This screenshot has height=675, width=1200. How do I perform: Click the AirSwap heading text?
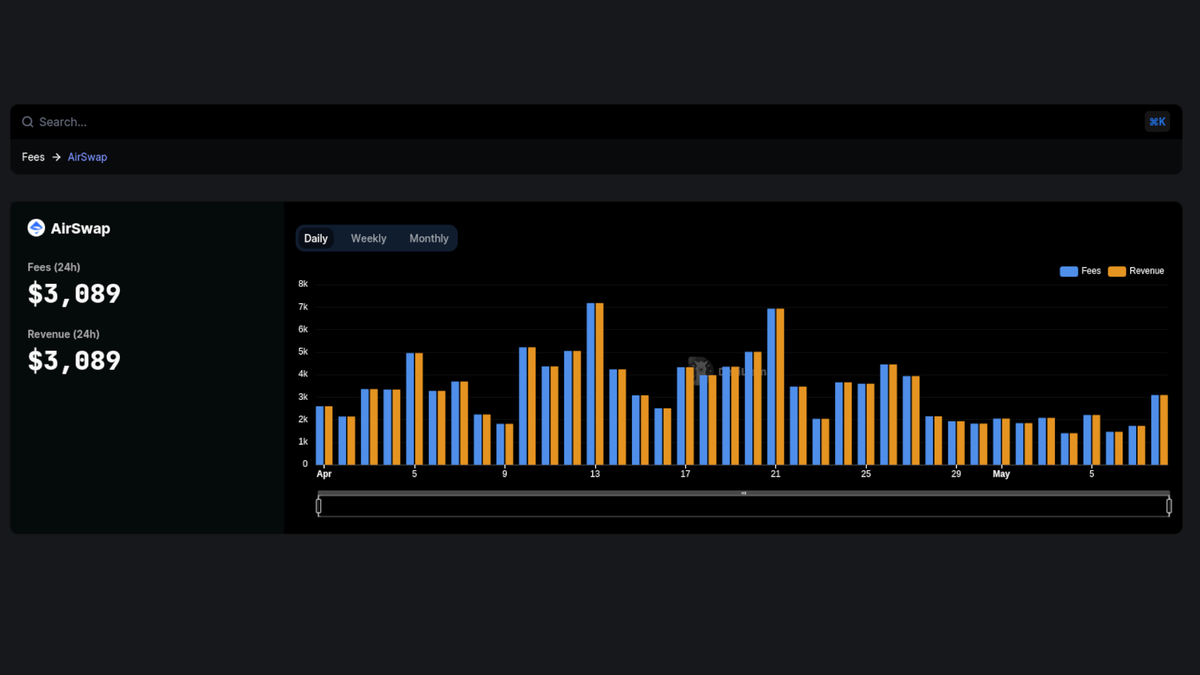point(80,228)
